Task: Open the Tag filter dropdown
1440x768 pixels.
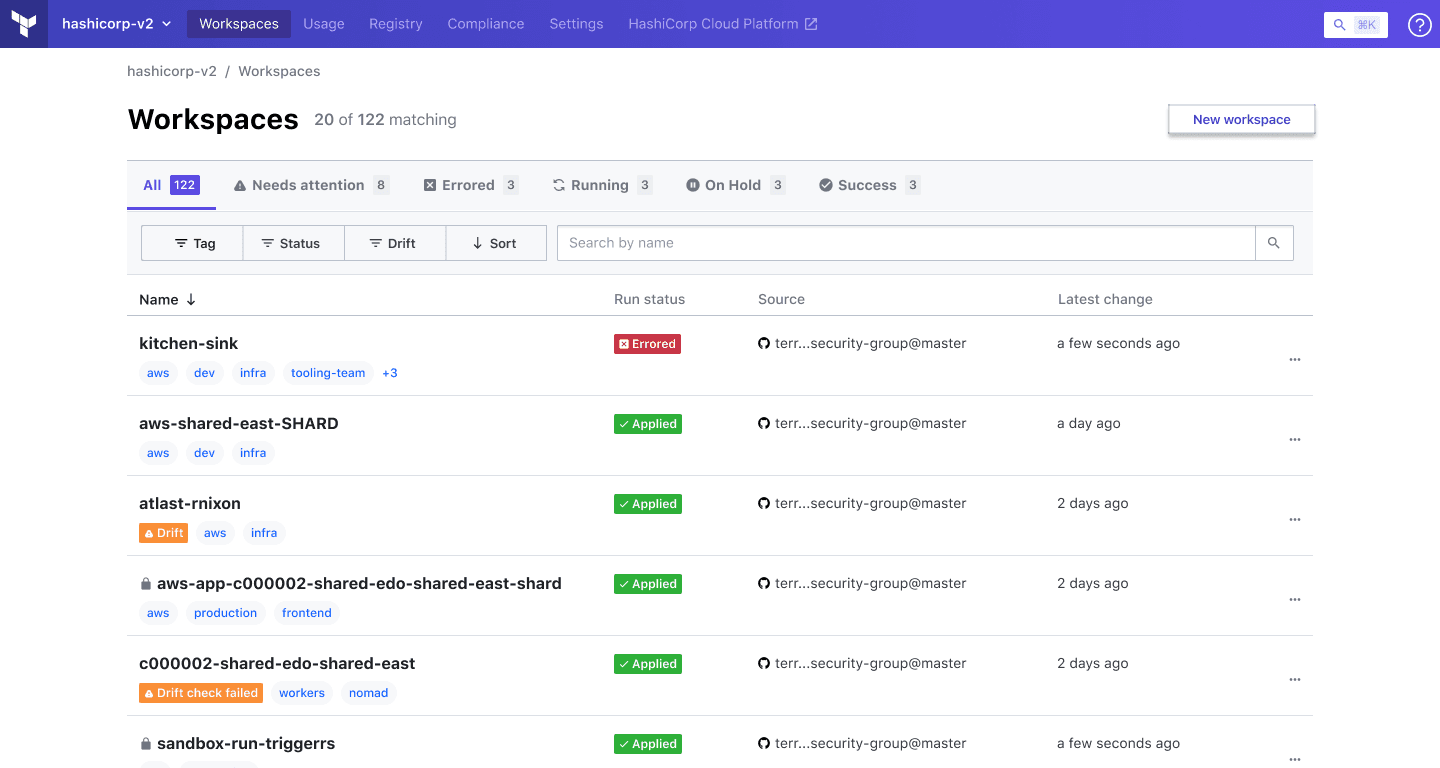Action: (x=193, y=243)
